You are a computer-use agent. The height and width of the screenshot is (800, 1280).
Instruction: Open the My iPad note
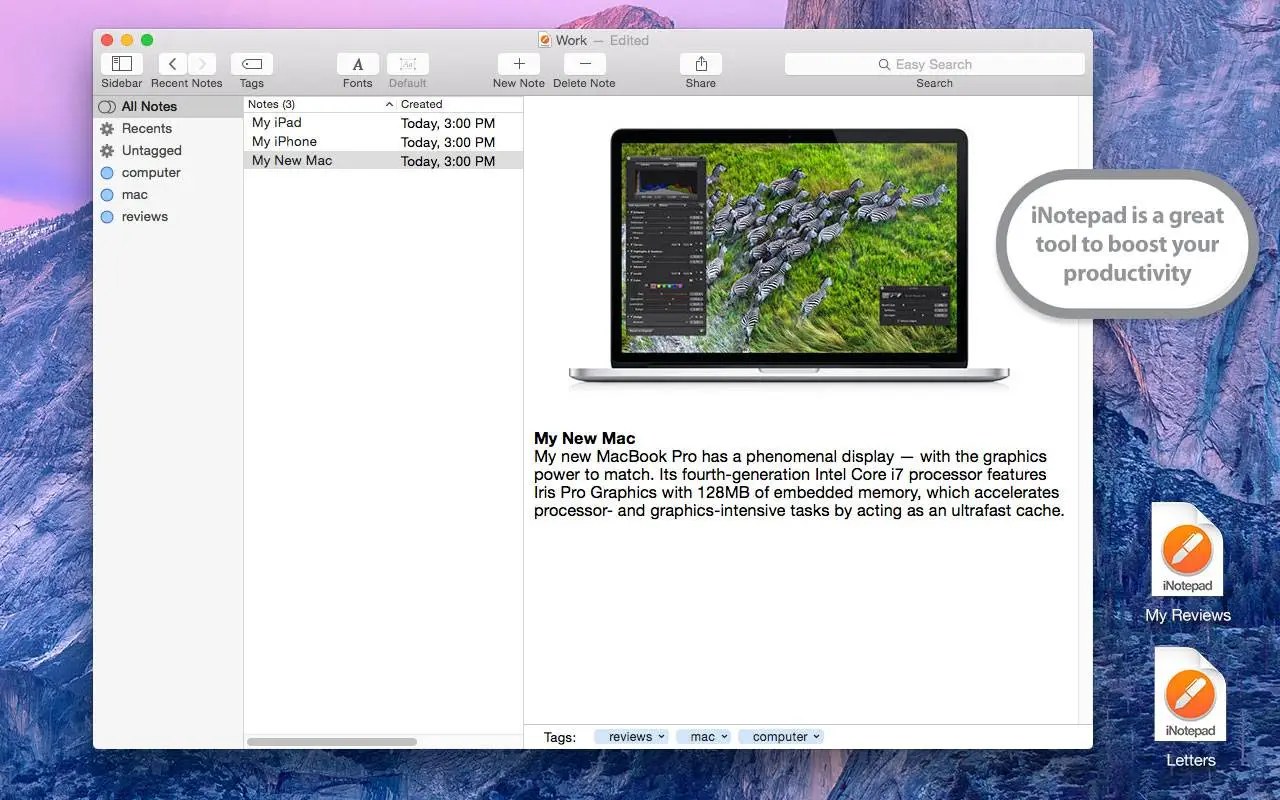coord(383,123)
